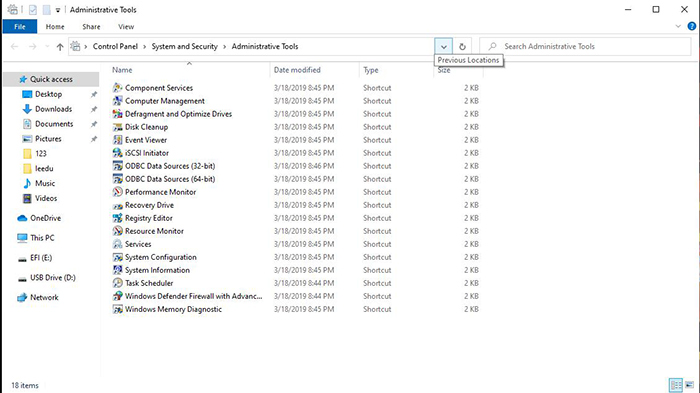700x393 pixels.
Task: Open the File menu
Action: pos(20,27)
